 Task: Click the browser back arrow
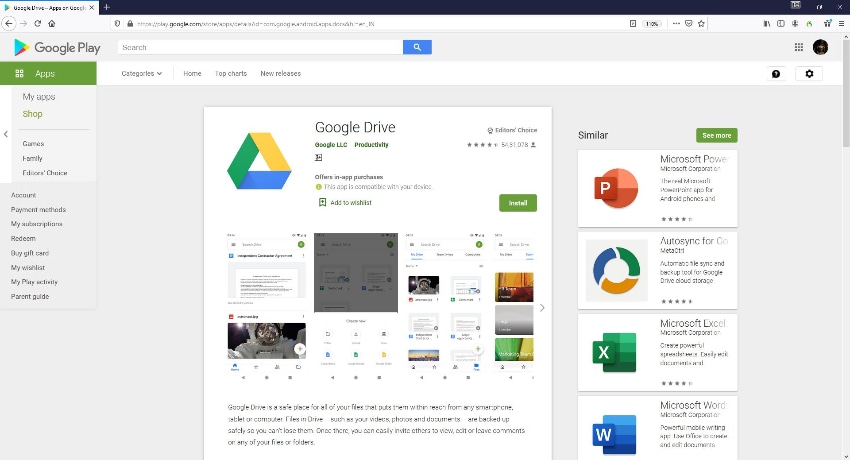click(9, 23)
